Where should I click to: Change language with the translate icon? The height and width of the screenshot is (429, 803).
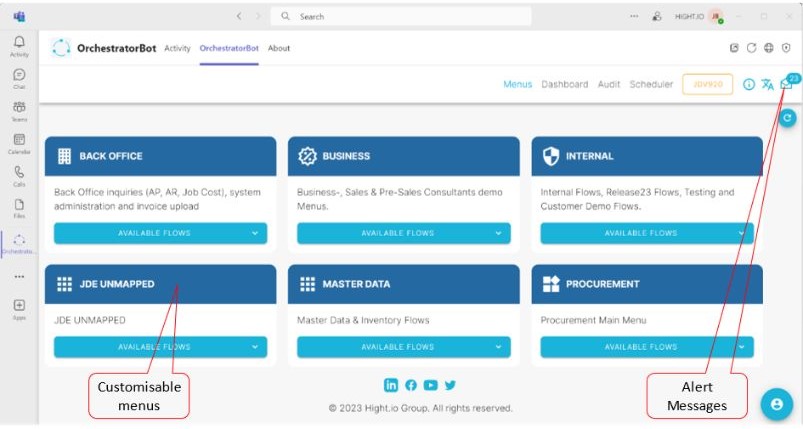click(x=767, y=84)
